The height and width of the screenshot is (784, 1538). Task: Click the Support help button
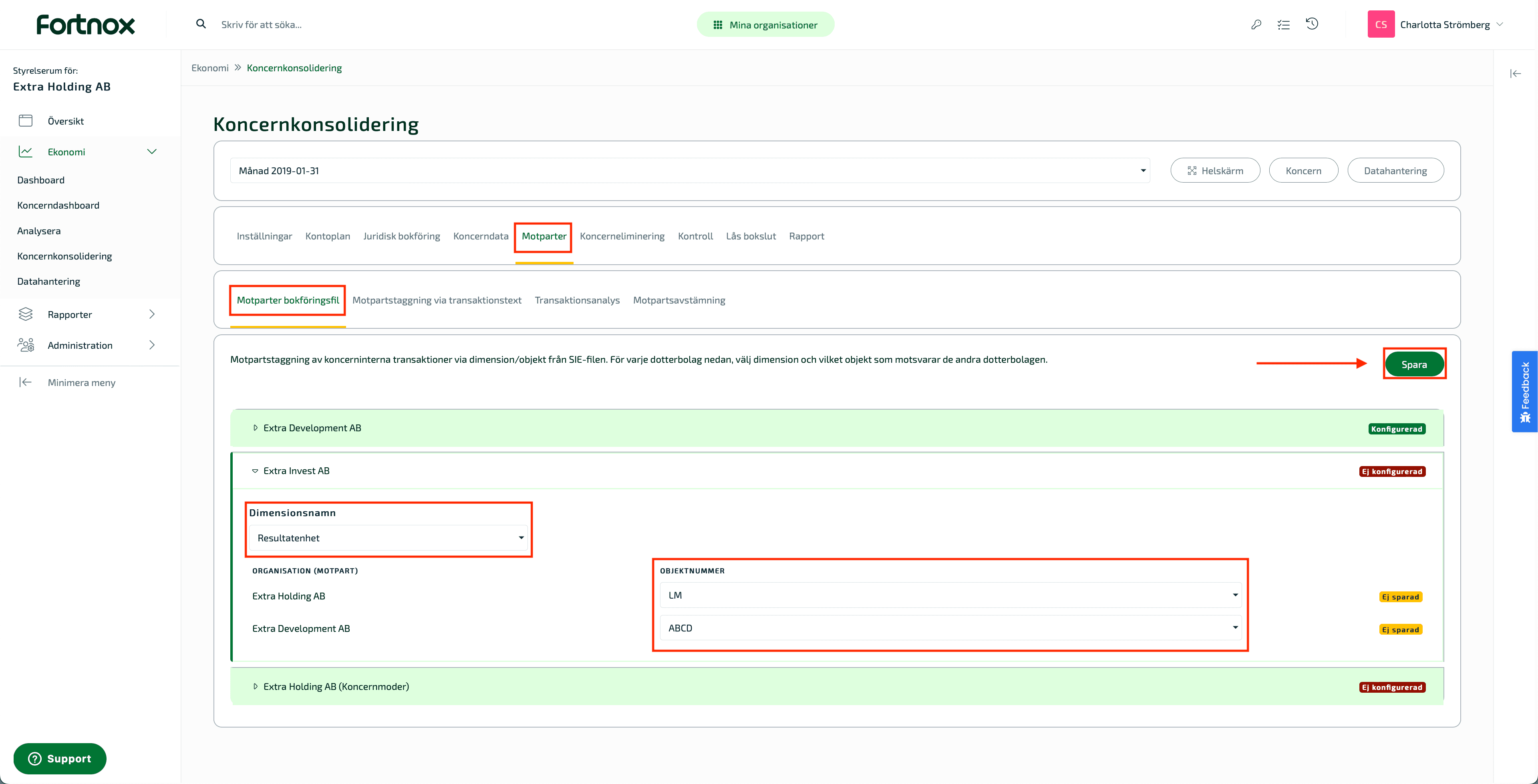[60, 758]
